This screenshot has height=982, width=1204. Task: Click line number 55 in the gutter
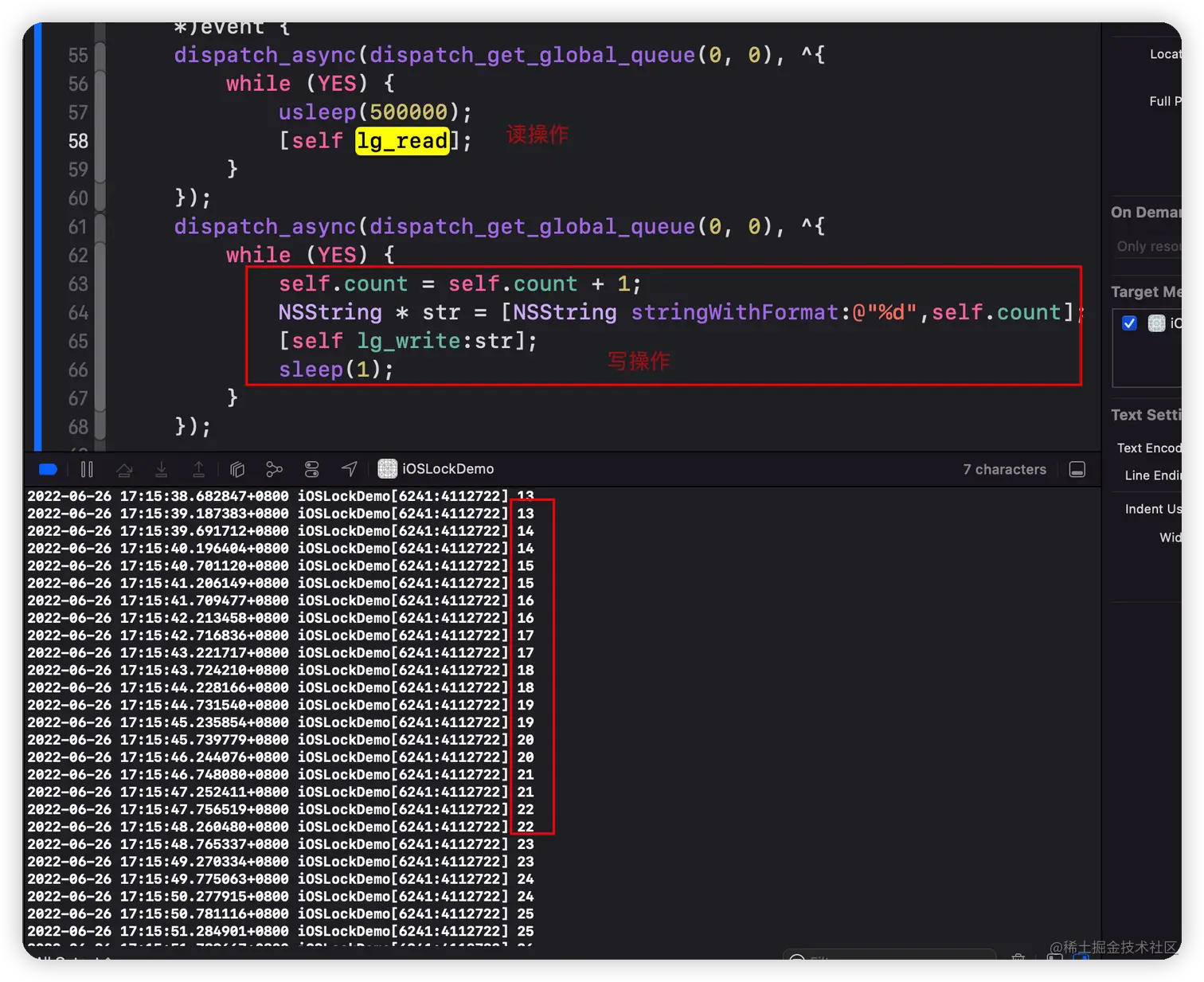tap(78, 55)
